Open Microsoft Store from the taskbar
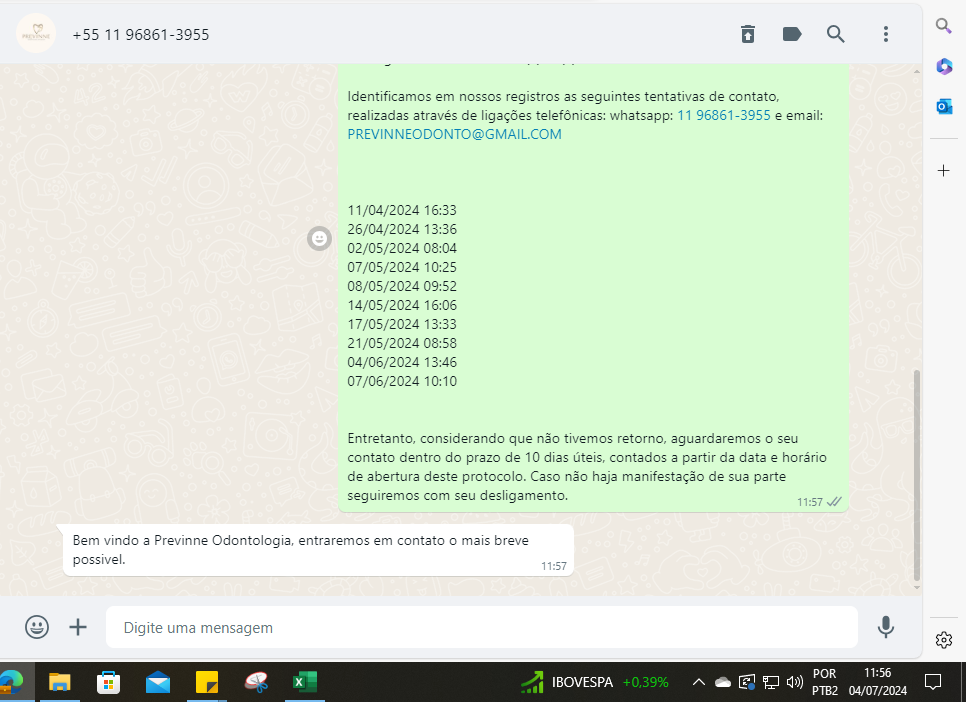 click(108, 682)
